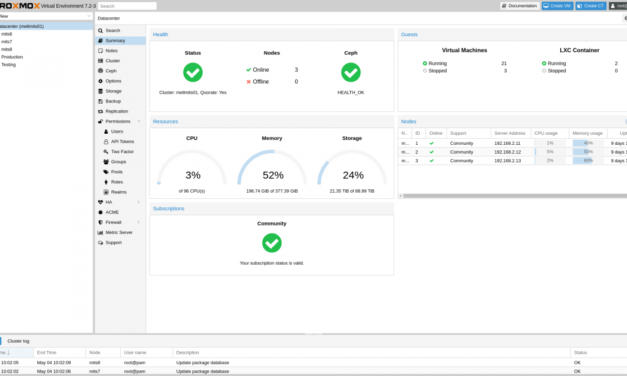This screenshot has height=376, width=627.
Task: Click the Virtual Machines Running status icon
Action: click(425, 63)
